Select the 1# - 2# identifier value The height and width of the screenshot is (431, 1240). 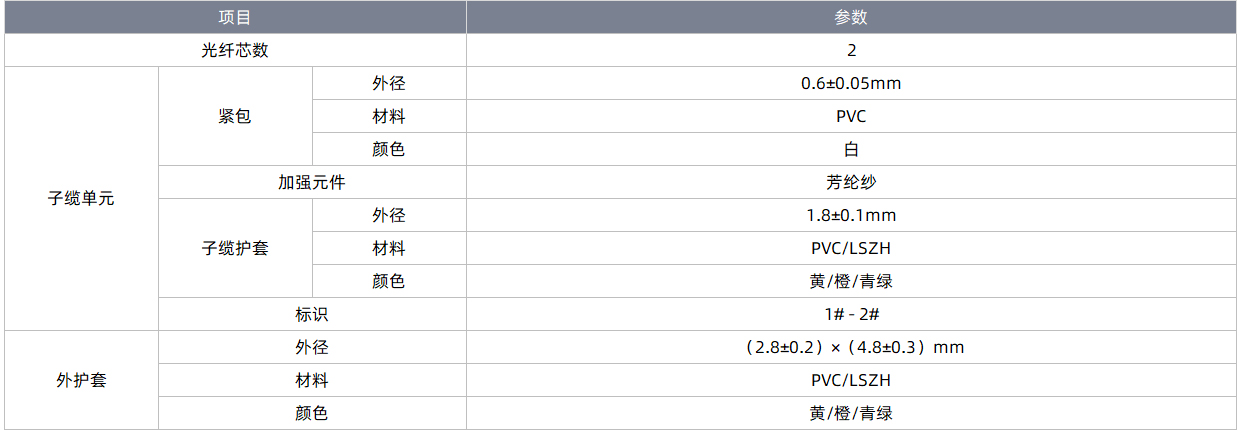tap(851, 315)
